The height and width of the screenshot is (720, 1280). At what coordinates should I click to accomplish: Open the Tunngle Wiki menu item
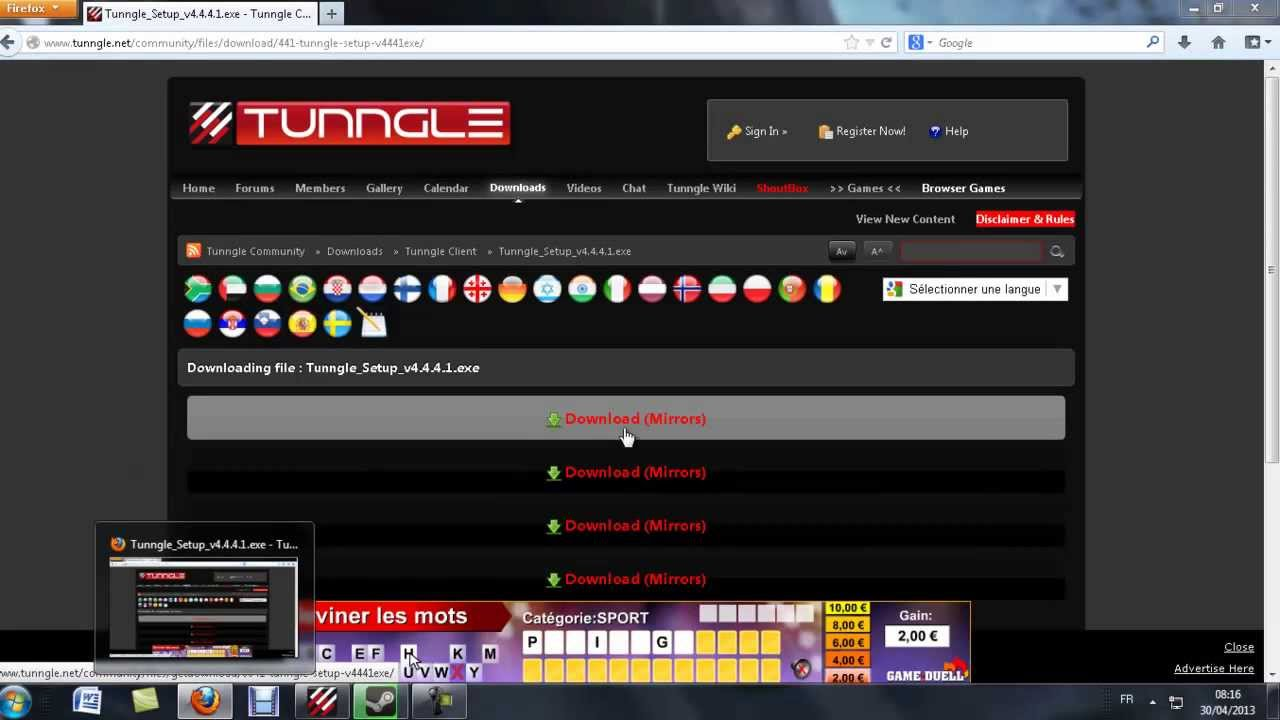pos(701,188)
